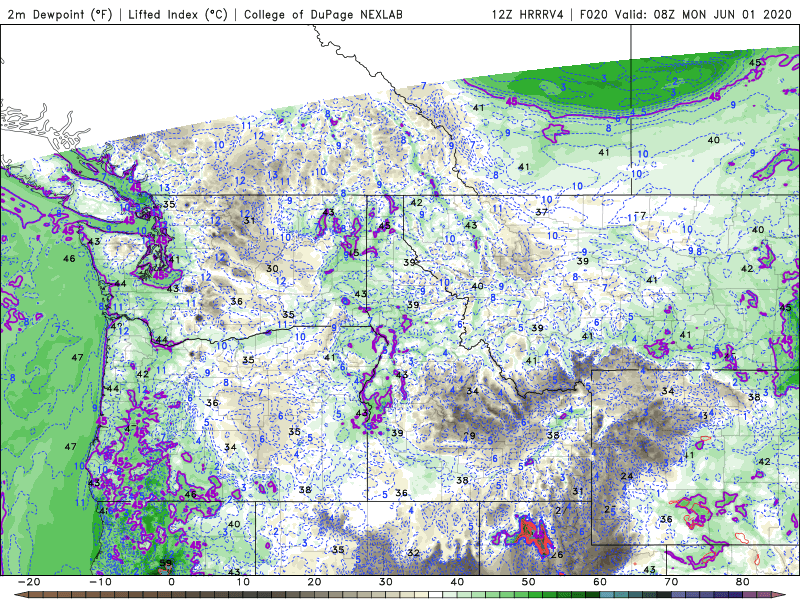Click the 50 label on the color scale
This screenshot has width=800, height=600.
point(529,582)
